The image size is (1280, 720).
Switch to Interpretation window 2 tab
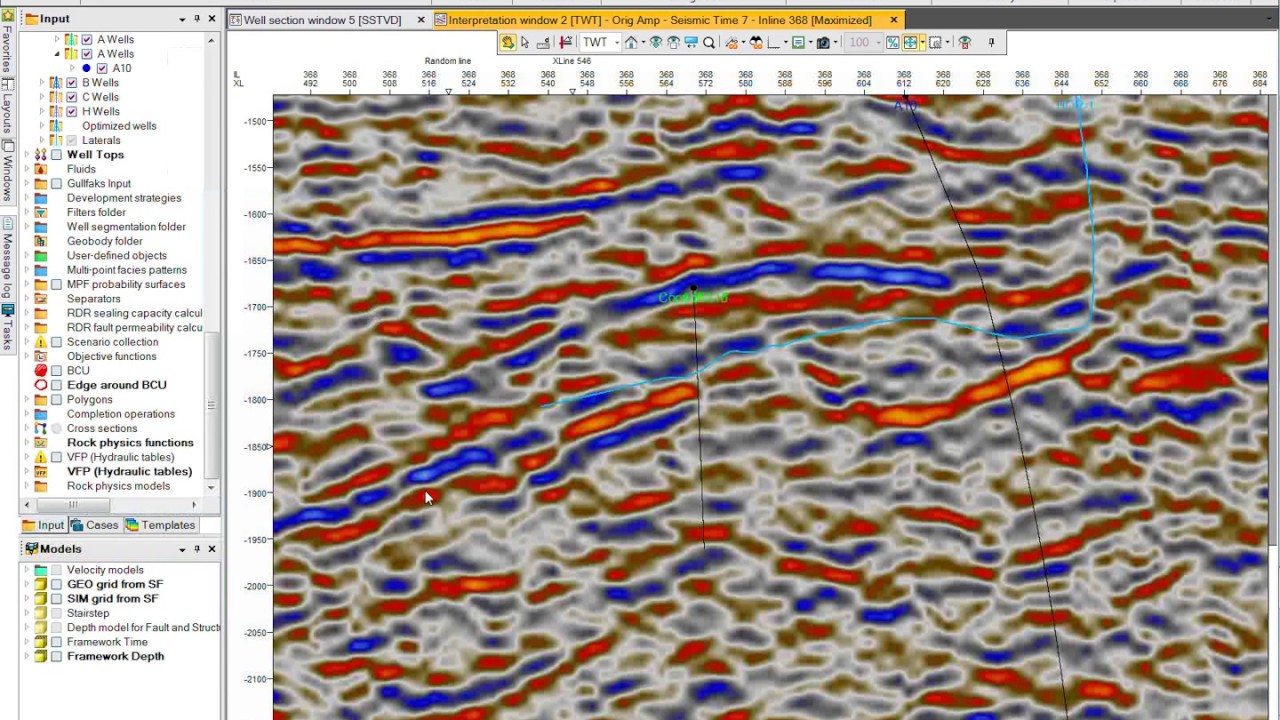[660, 20]
